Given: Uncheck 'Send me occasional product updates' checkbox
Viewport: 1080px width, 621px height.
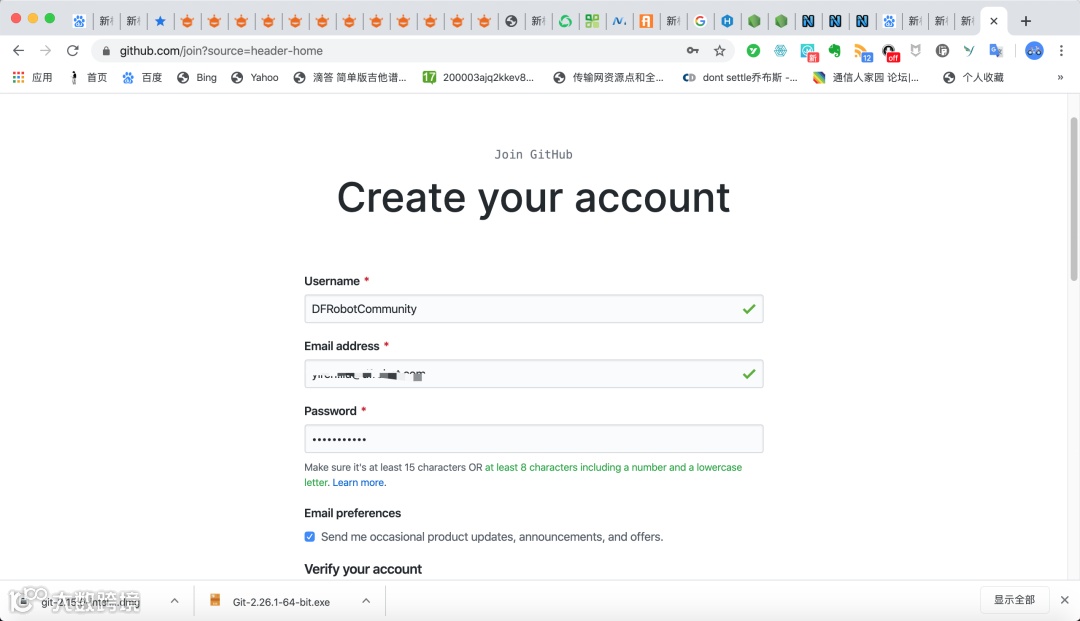Looking at the screenshot, I should [310, 536].
